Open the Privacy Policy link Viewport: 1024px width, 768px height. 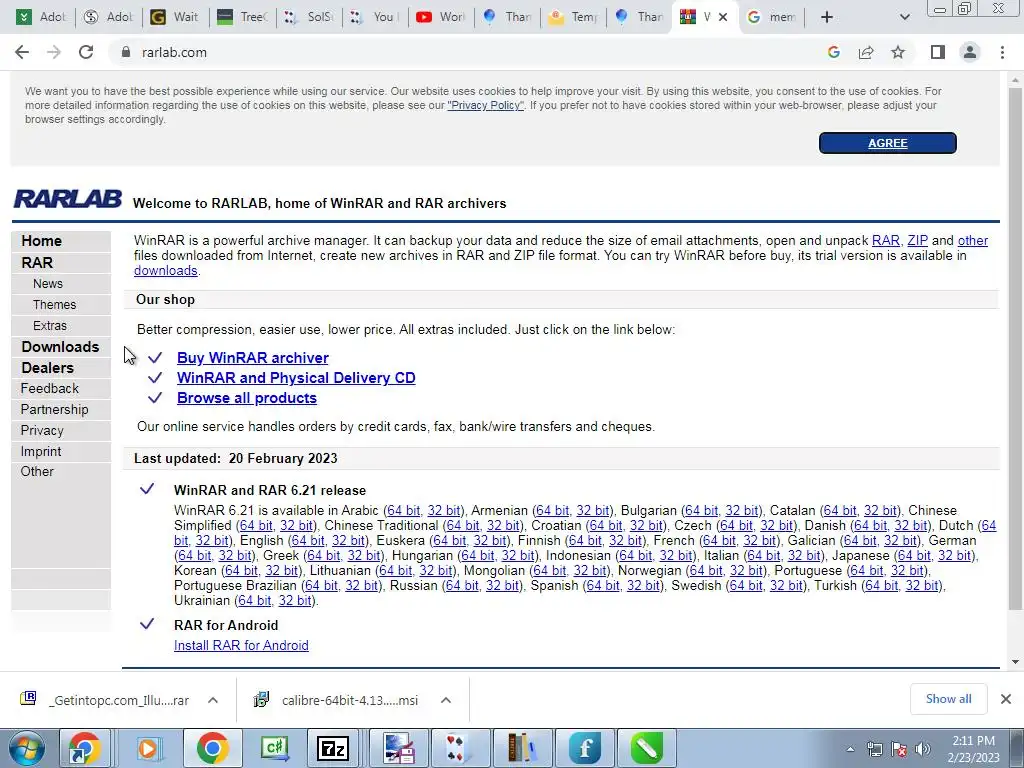point(485,105)
